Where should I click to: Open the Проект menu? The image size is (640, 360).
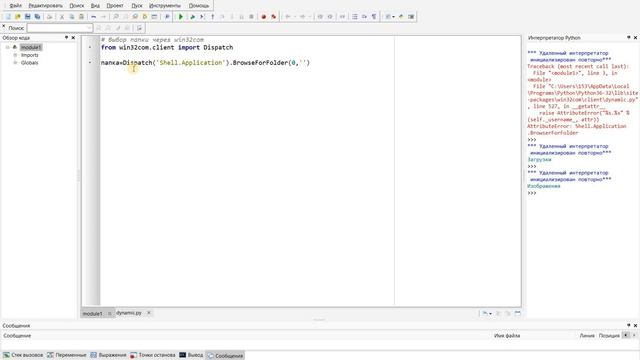[115, 6]
